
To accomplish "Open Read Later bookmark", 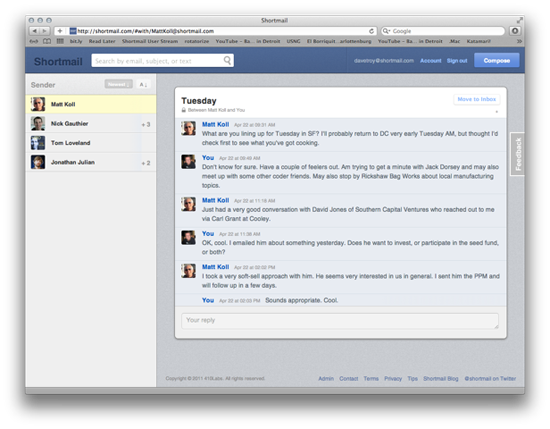I will pyautogui.click(x=102, y=41).
